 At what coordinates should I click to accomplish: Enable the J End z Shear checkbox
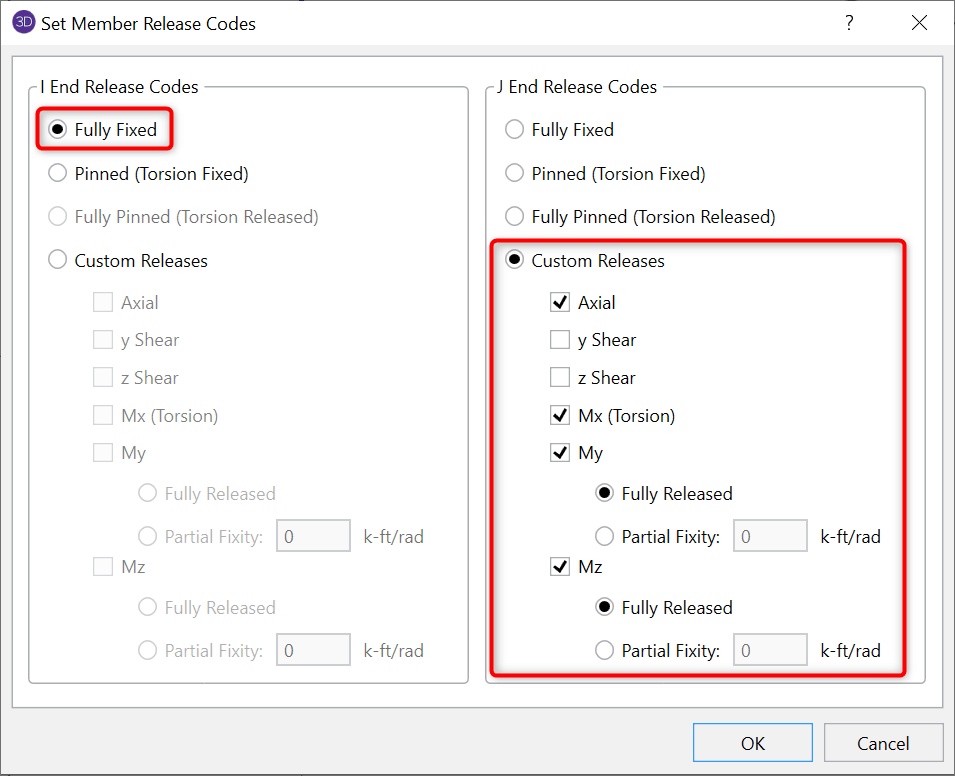point(560,378)
